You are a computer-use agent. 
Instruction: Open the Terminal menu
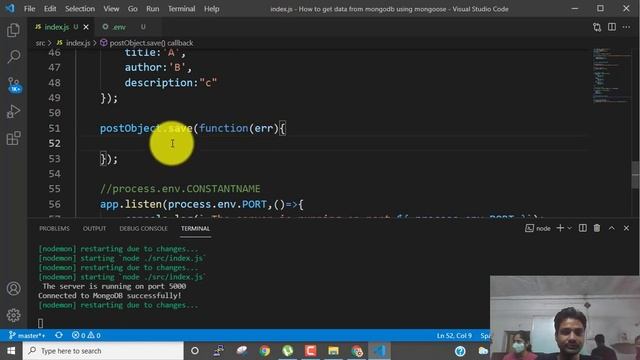(x=182, y=9)
